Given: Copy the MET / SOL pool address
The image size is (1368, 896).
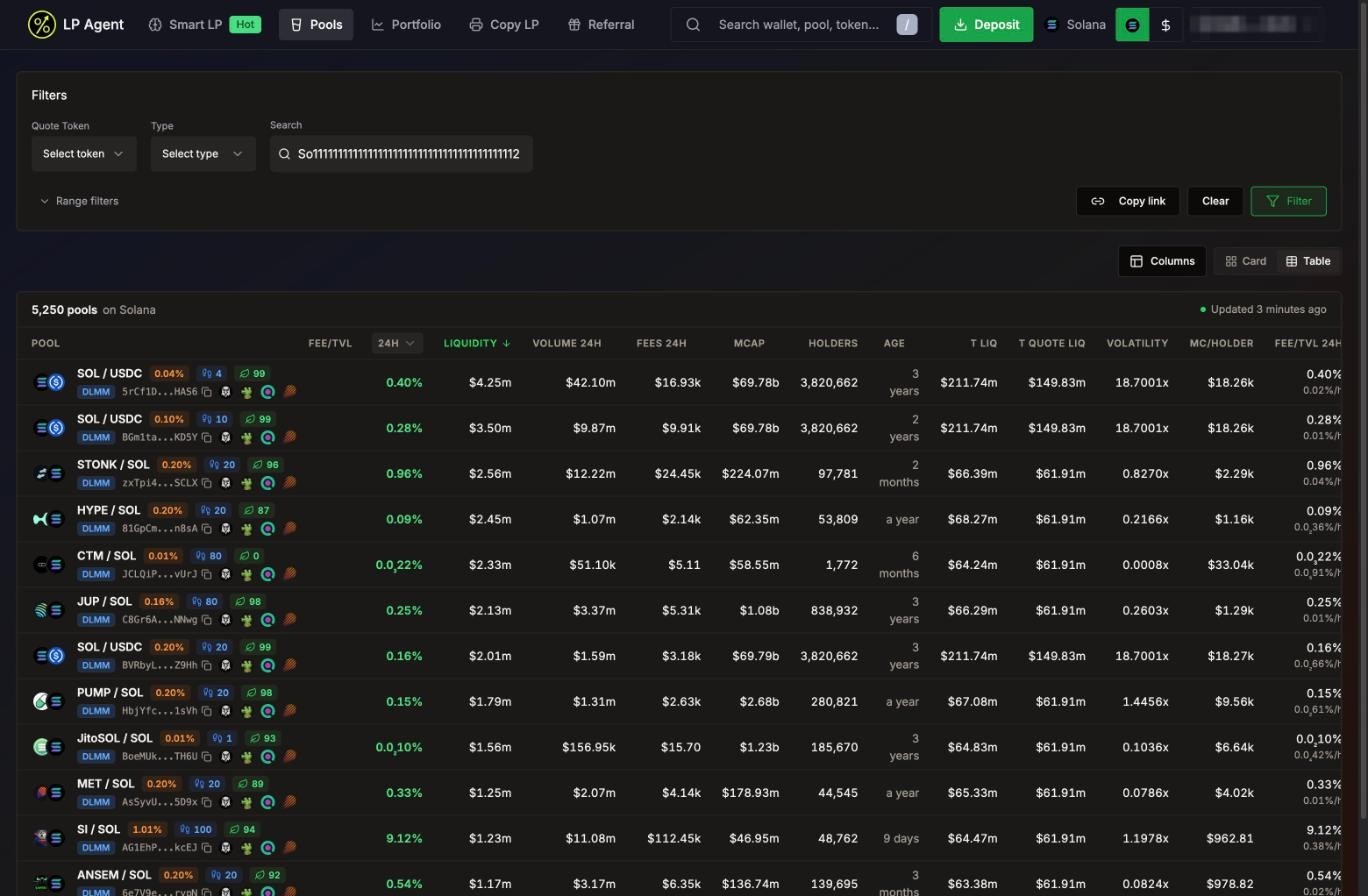Looking at the screenshot, I should pyautogui.click(x=207, y=802).
